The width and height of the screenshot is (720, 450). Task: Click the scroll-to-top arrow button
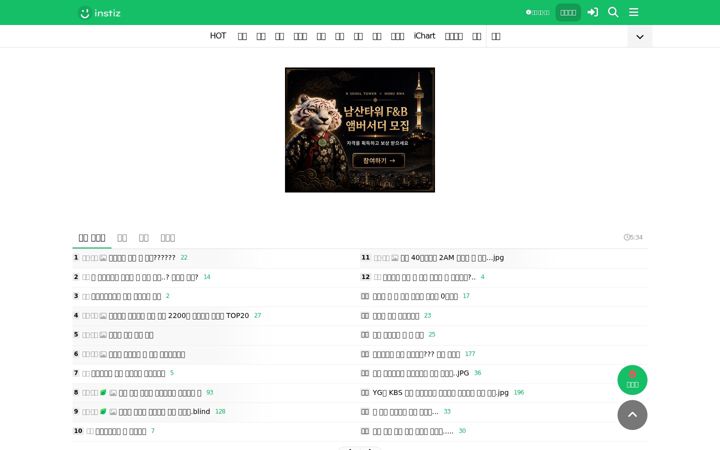pos(632,415)
